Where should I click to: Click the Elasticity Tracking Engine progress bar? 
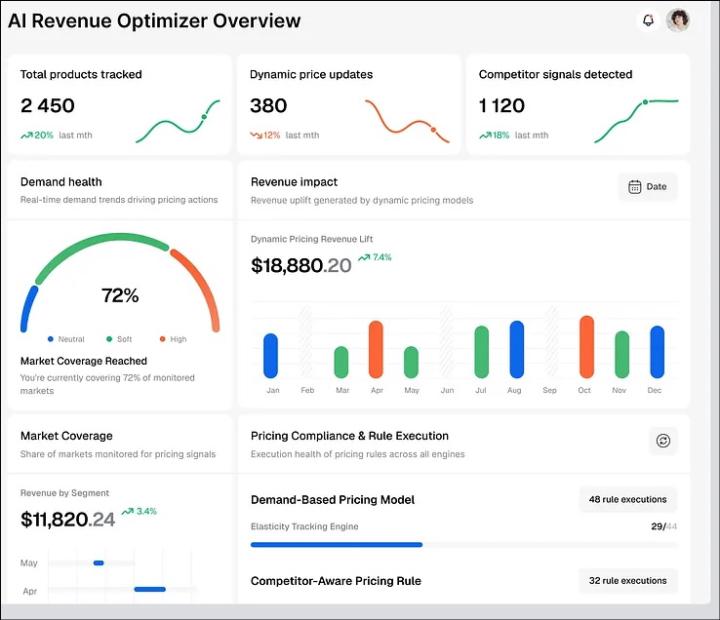(x=336, y=545)
